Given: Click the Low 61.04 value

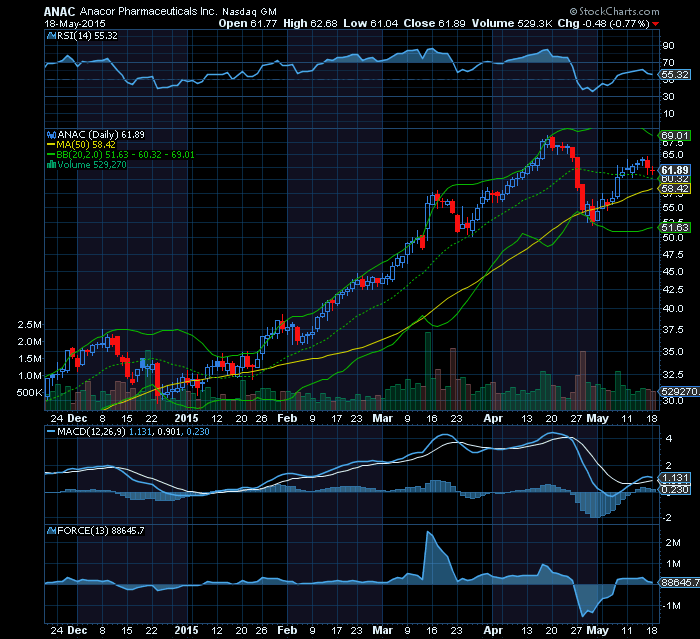Looking at the screenshot, I should tap(371, 23).
